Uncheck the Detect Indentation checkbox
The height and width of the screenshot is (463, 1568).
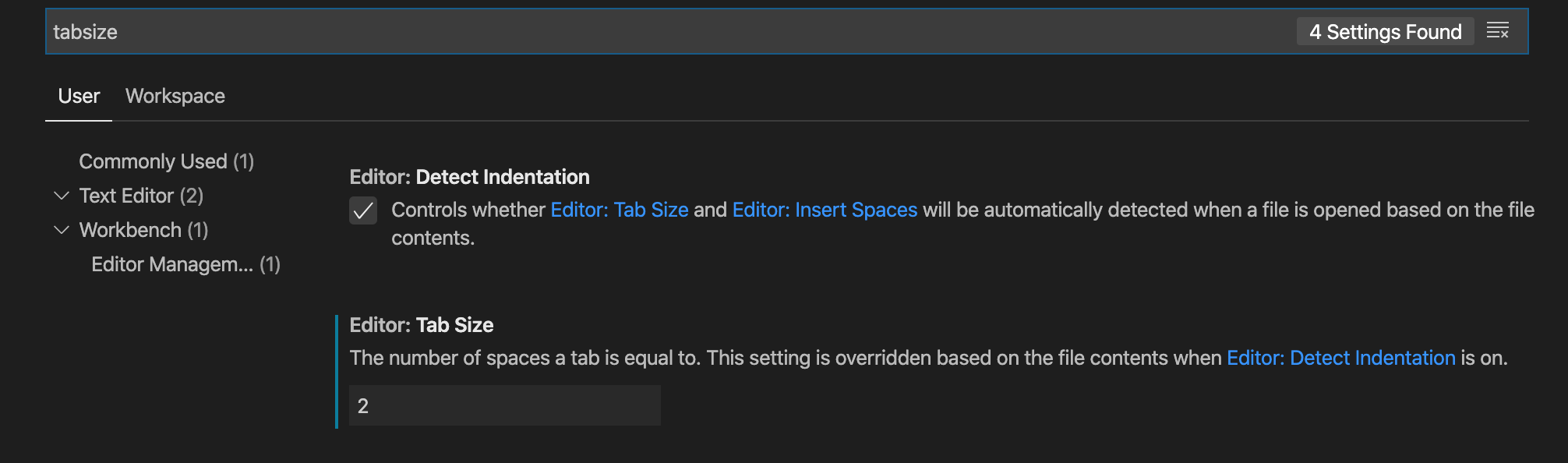point(363,210)
